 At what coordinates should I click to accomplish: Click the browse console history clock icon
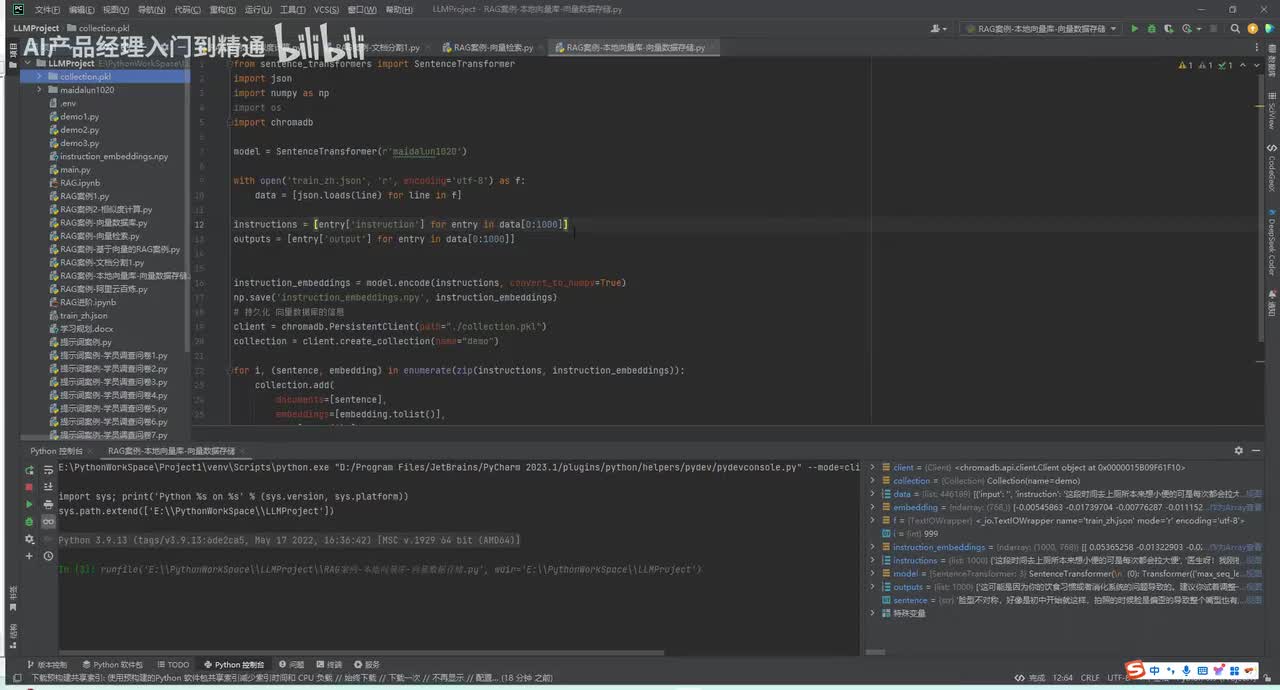[48, 556]
